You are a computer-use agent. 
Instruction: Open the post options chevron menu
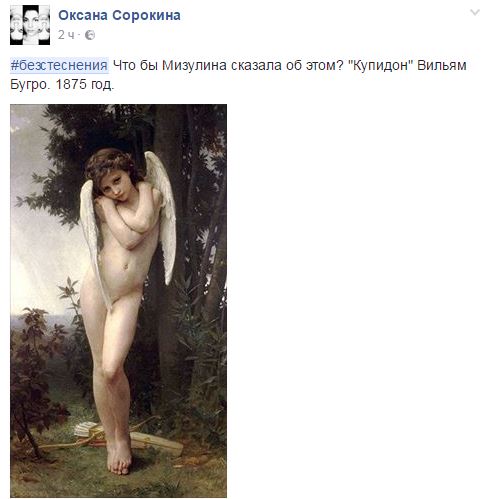pyautogui.click(x=475, y=12)
